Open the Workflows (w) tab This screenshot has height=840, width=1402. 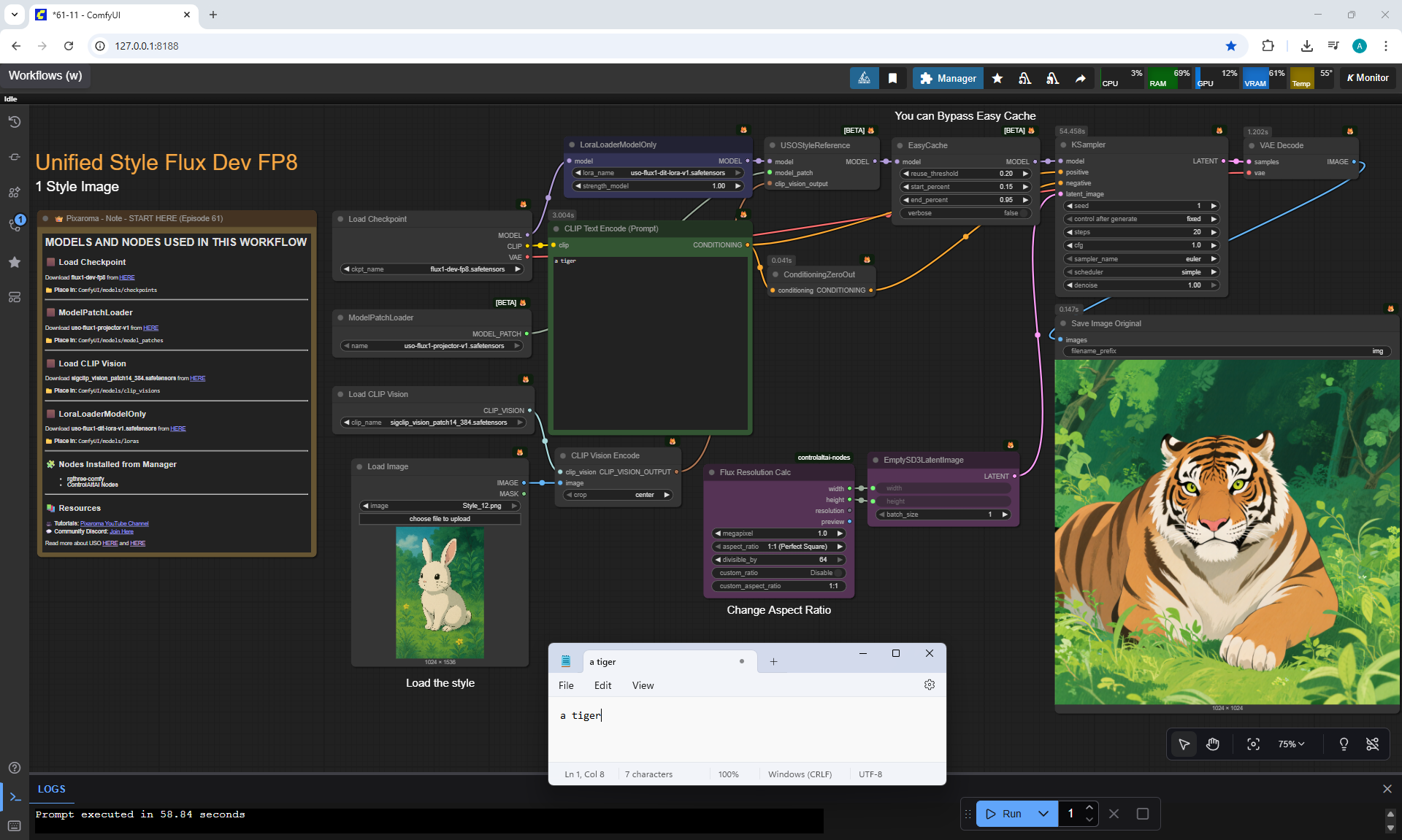point(45,76)
